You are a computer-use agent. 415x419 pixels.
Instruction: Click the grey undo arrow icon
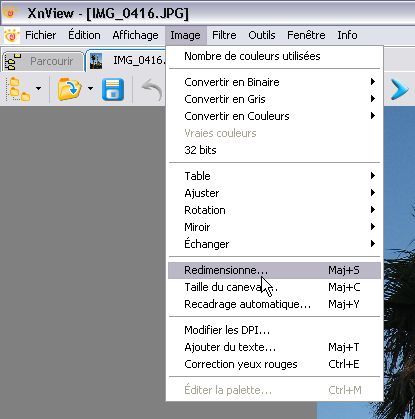[152, 89]
